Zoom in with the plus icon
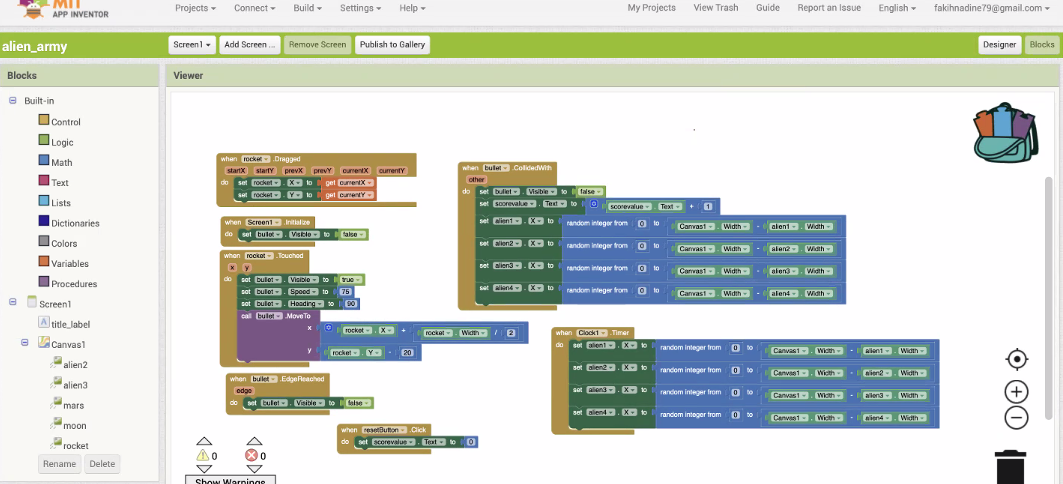The width and height of the screenshot is (1063, 484). point(1016,392)
